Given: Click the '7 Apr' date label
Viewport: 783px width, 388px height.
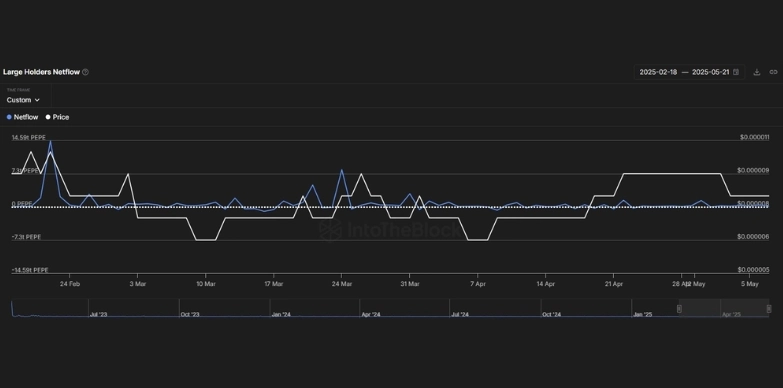Looking at the screenshot, I should click(x=478, y=284).
